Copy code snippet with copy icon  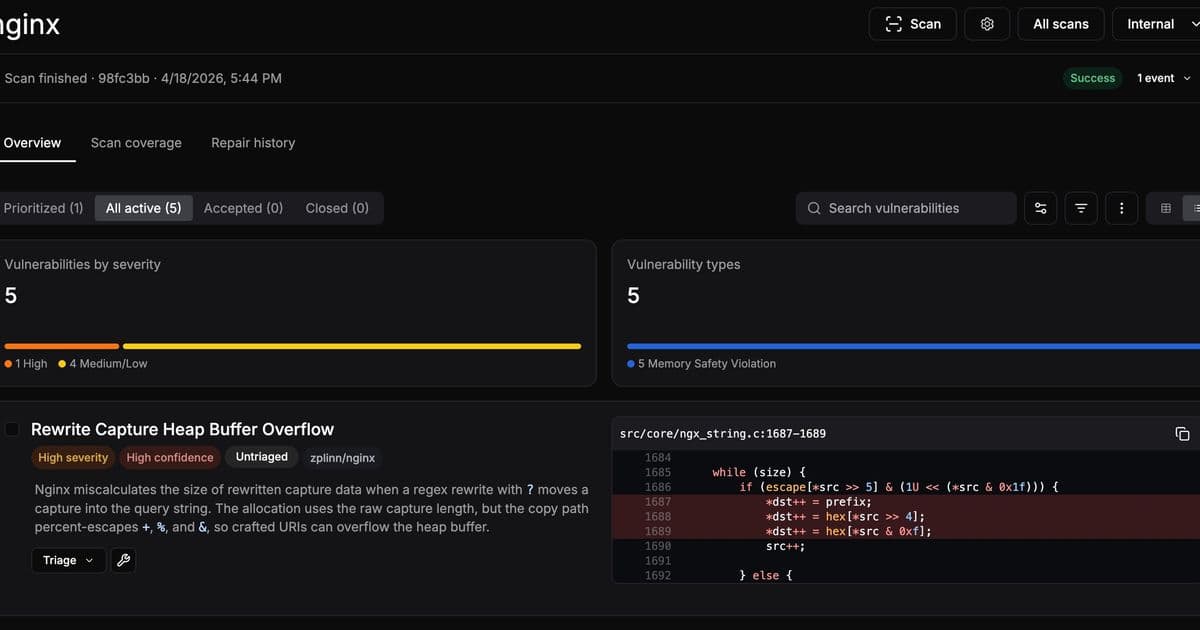click(x=1182, y=433)
